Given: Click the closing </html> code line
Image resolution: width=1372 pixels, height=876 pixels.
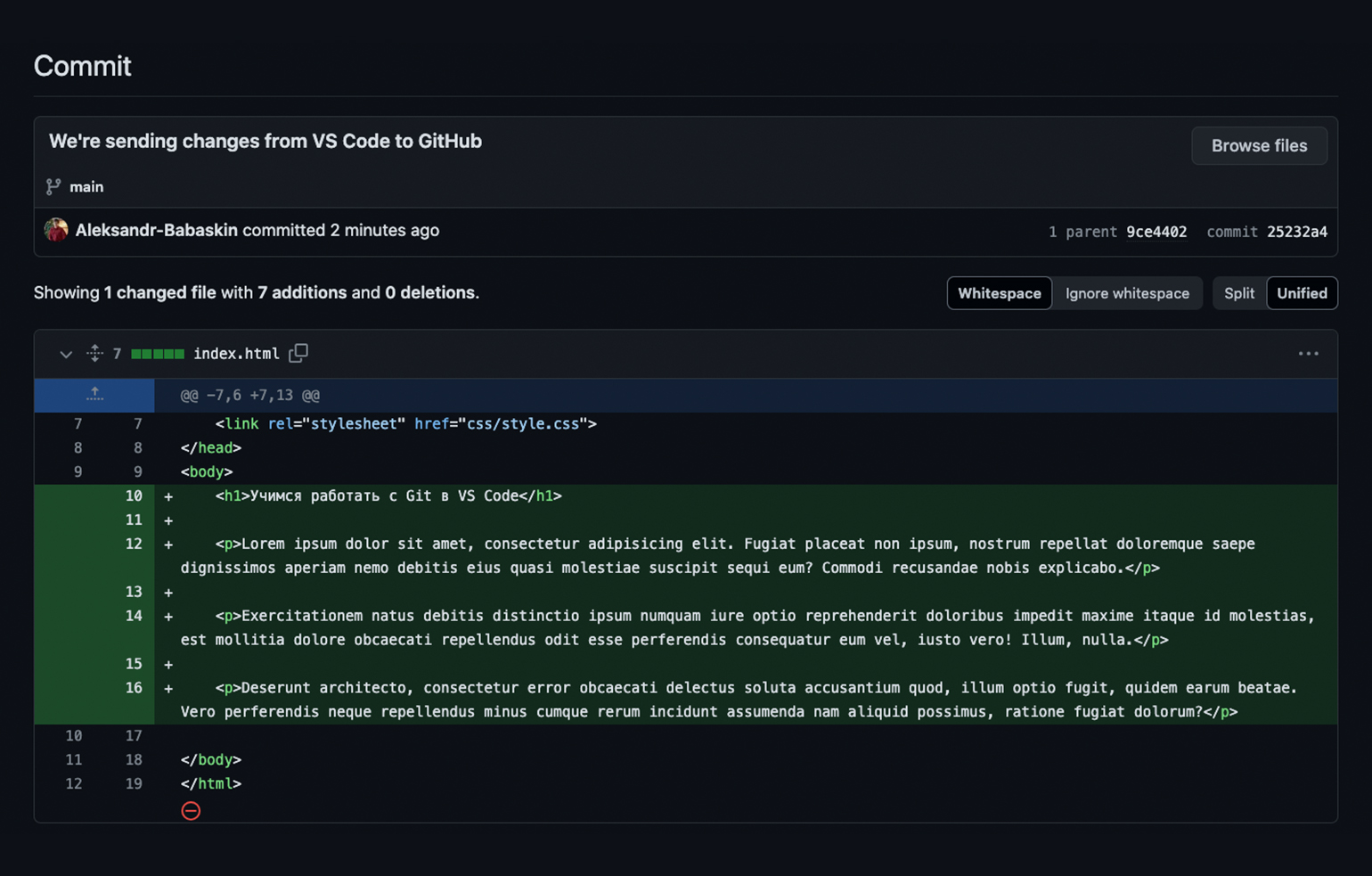Looking at the screenshot, I should pyautogui.click(x=211, y=783).
